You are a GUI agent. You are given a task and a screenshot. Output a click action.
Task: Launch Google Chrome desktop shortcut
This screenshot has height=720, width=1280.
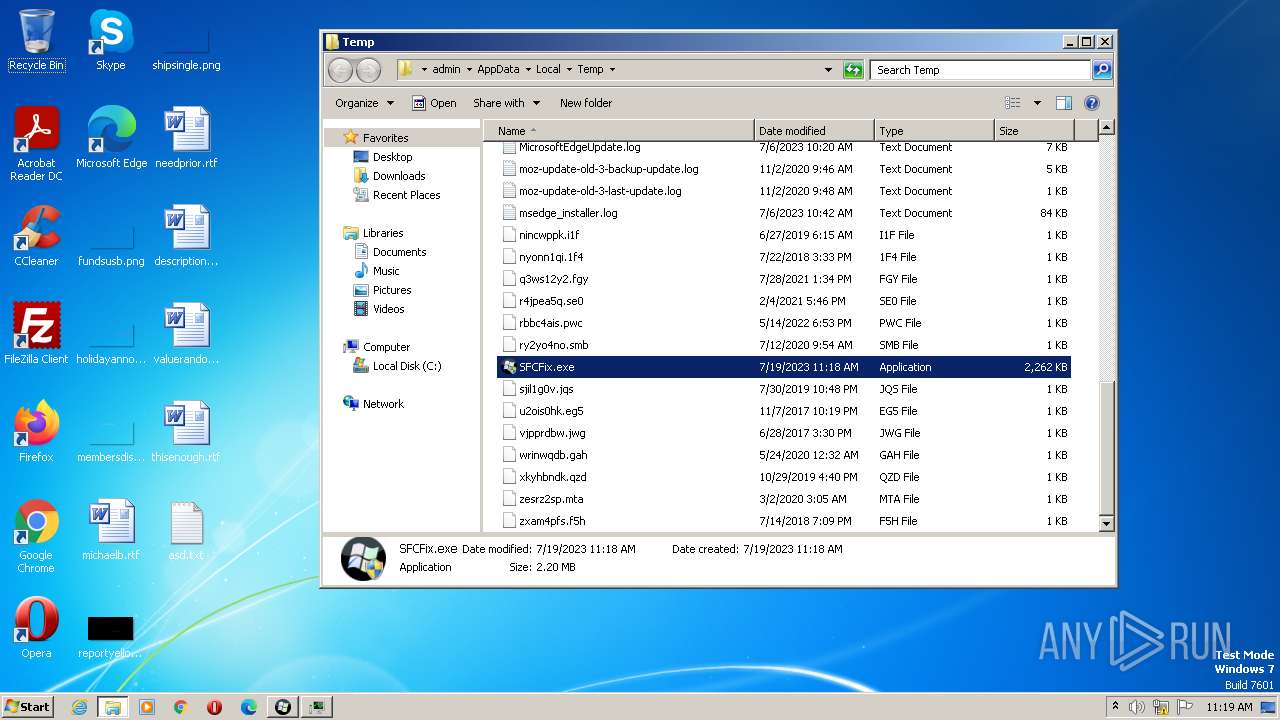(x=36, y=536)
